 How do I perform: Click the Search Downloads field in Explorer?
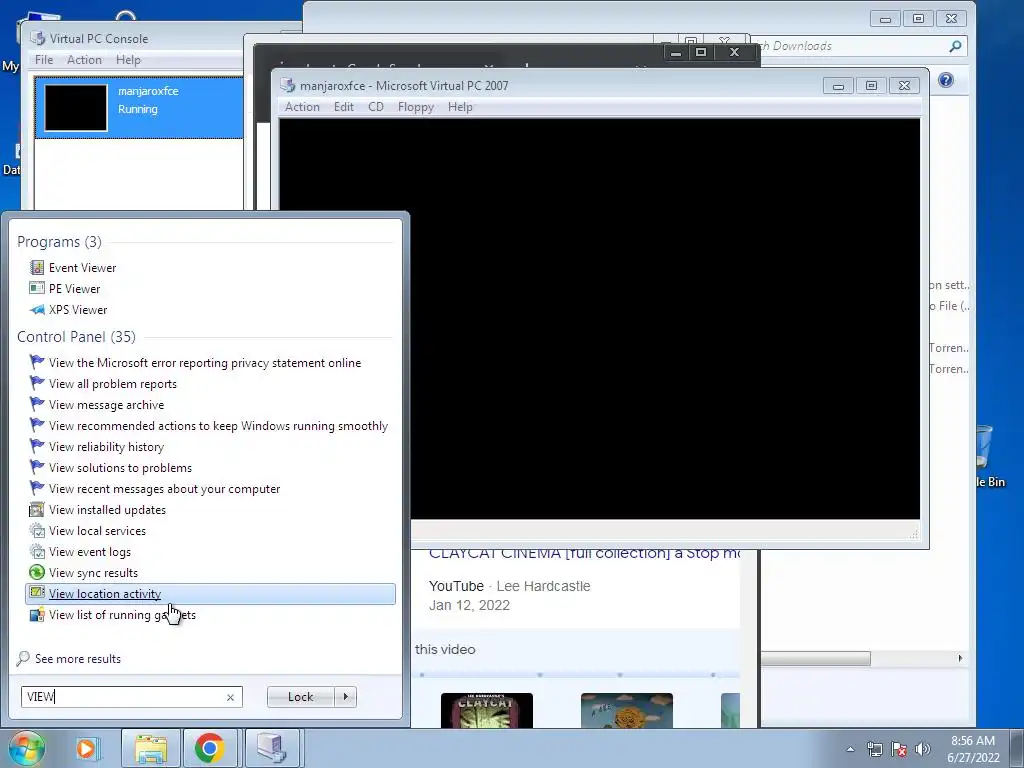[x=849, y=46]
